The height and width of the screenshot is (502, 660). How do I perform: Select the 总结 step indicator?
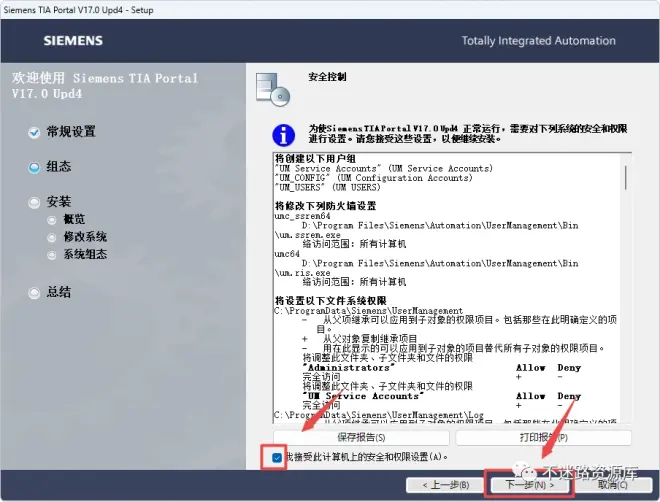(34, 293)
